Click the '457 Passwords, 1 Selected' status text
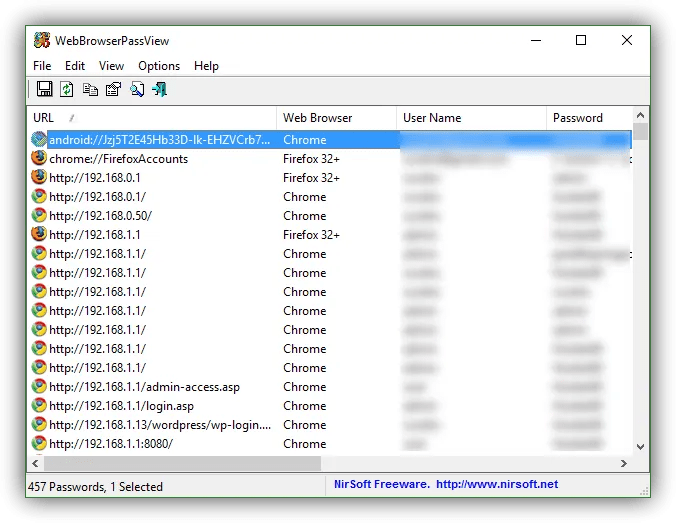 point(95,487)
